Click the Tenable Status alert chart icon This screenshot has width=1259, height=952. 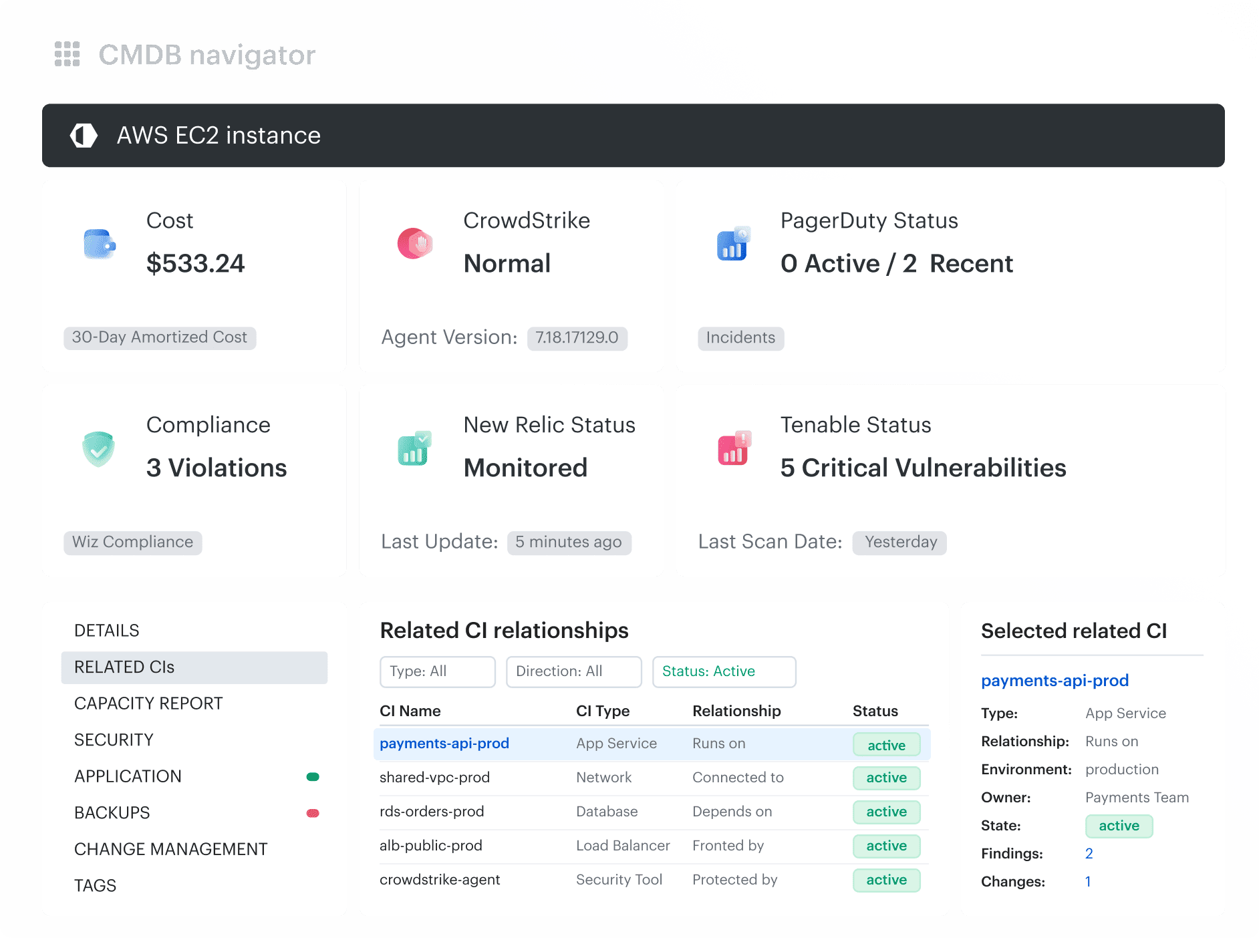pyautogui.click(x=734, y=448)
